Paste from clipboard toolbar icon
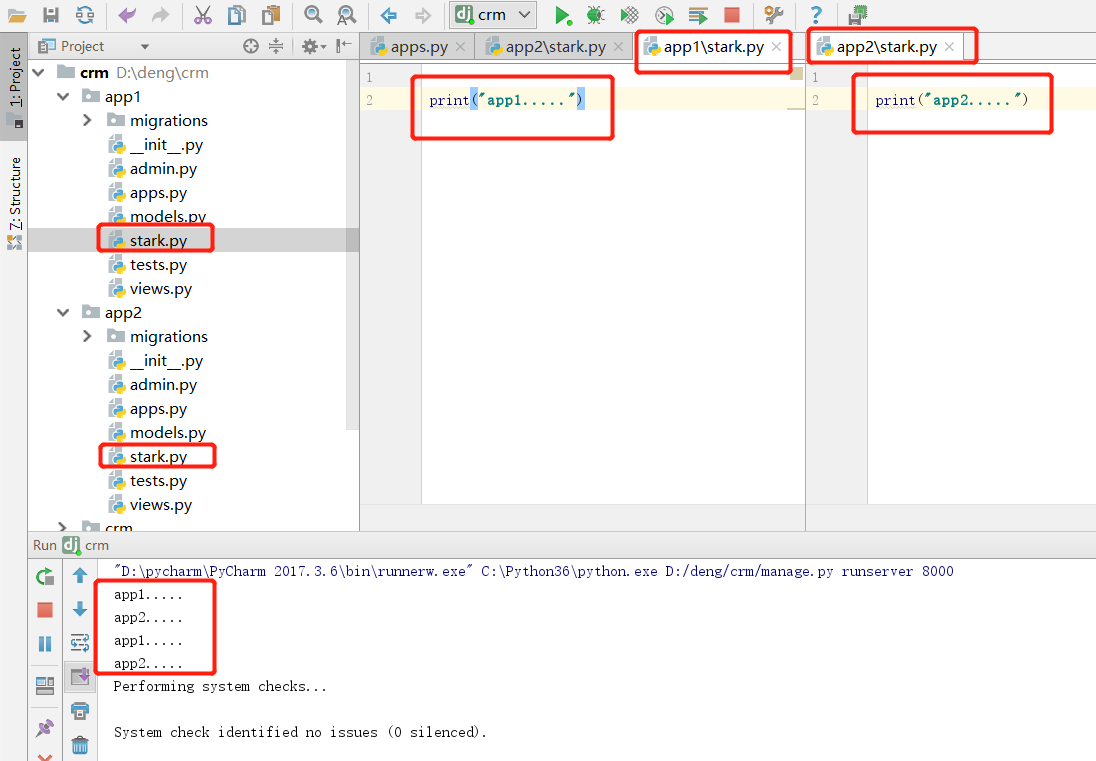The image size is (1096, 761). tap(271, 15)
